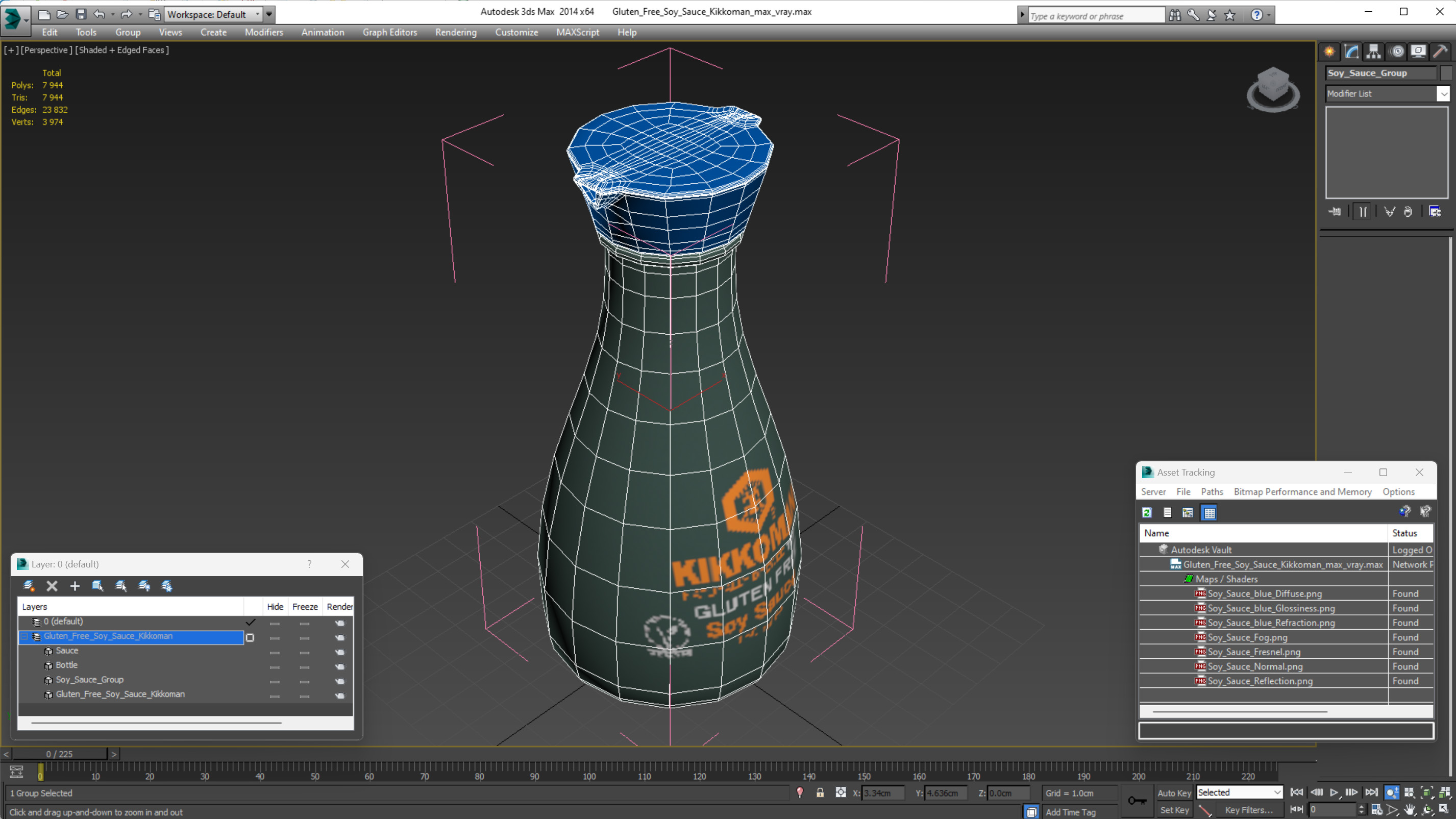Toggle Render for Gluten_Free_Soy_Sauce_Kikkoman layer row
The width and height of the screenshot is (1456, 819).
[x=340, y=637]
